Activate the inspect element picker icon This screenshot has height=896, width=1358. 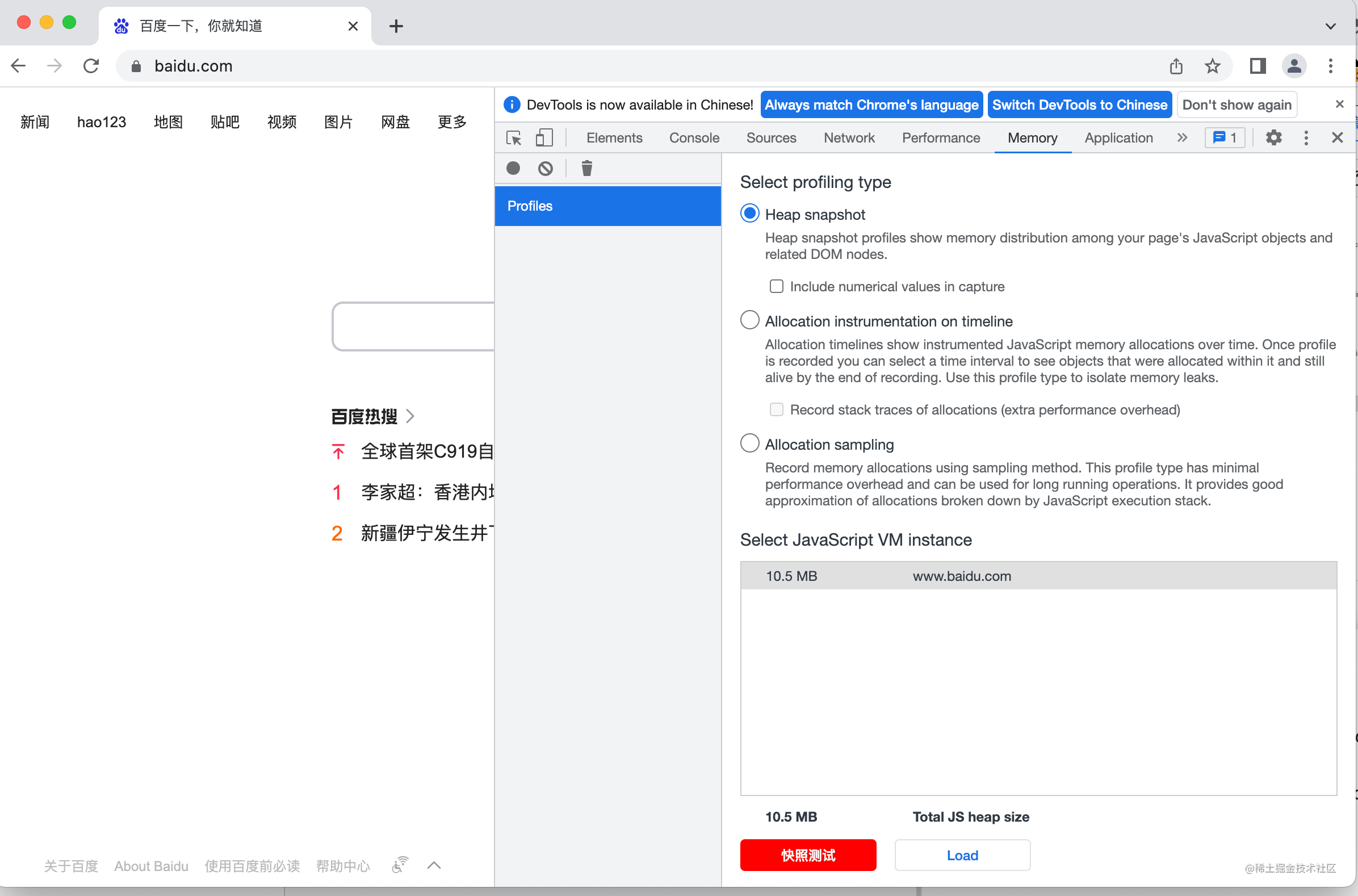(513, 138)
